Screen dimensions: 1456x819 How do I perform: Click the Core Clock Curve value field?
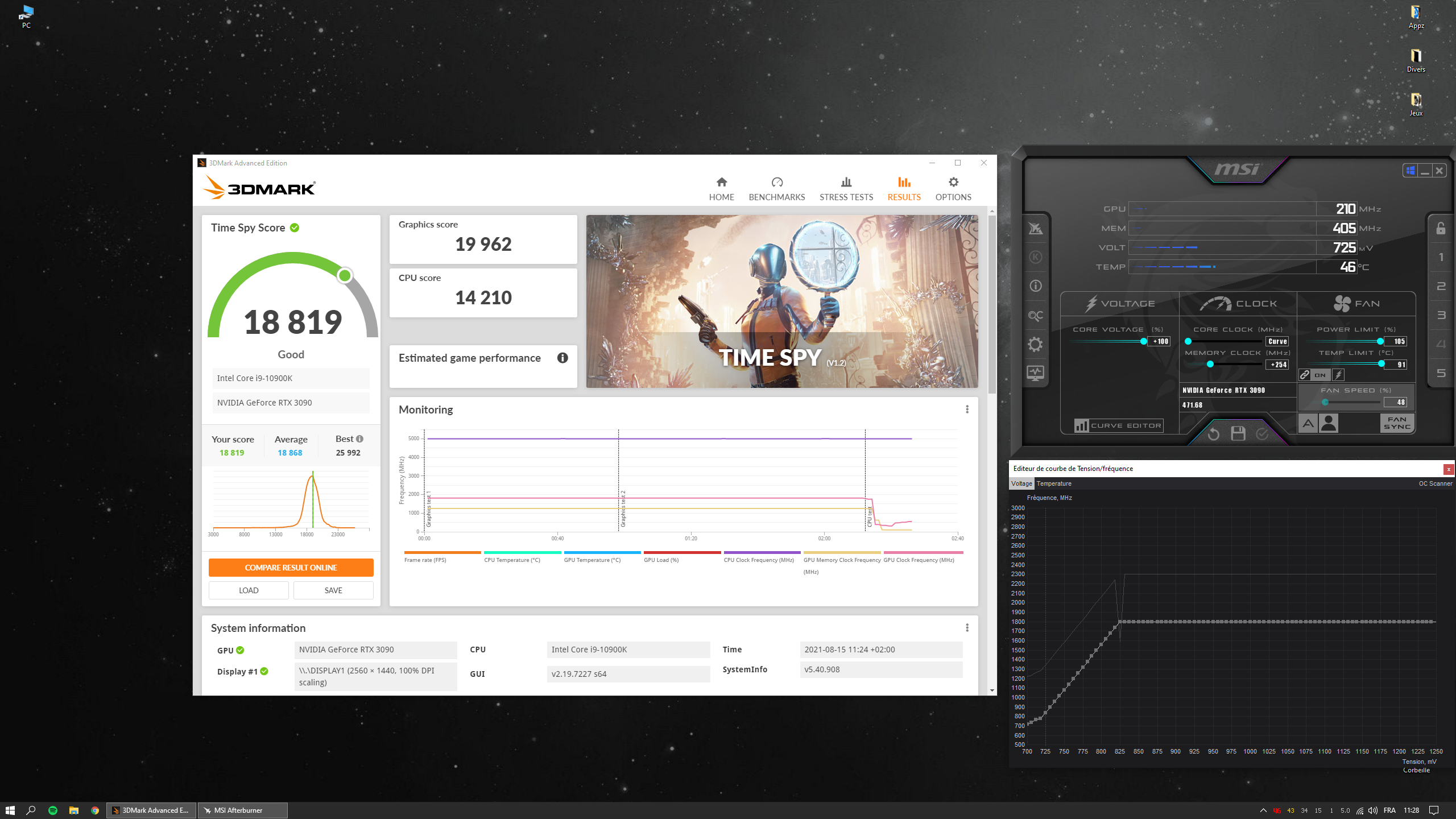1277,341
